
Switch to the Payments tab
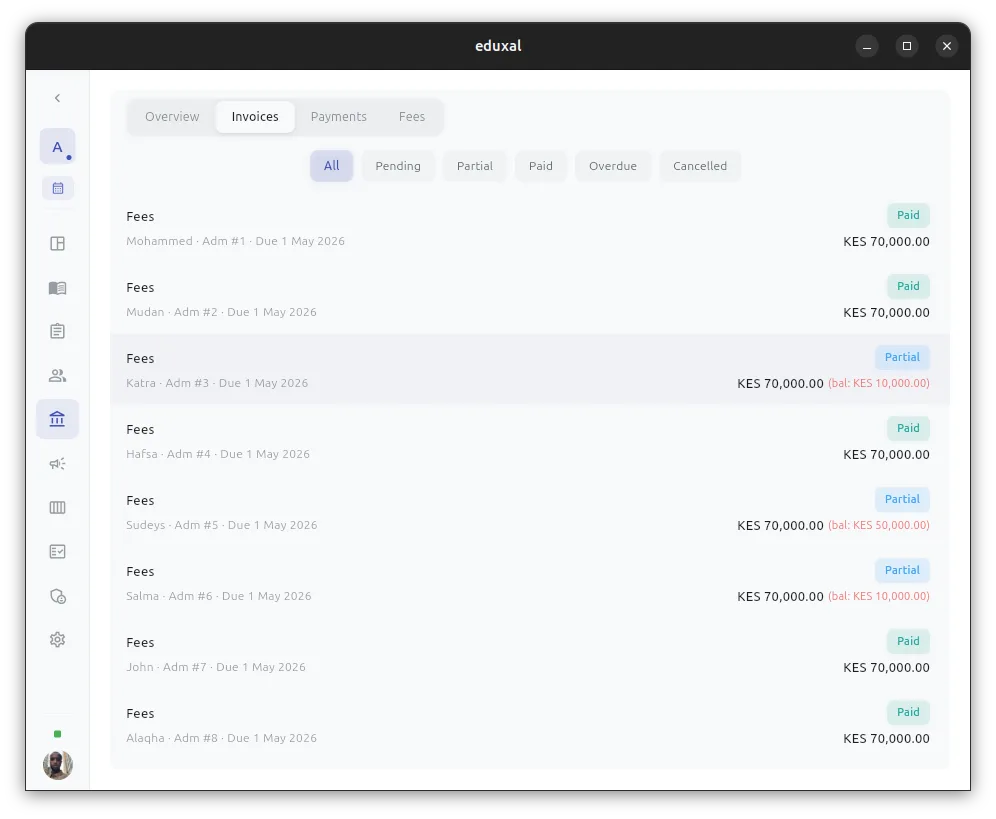(338, 116)
